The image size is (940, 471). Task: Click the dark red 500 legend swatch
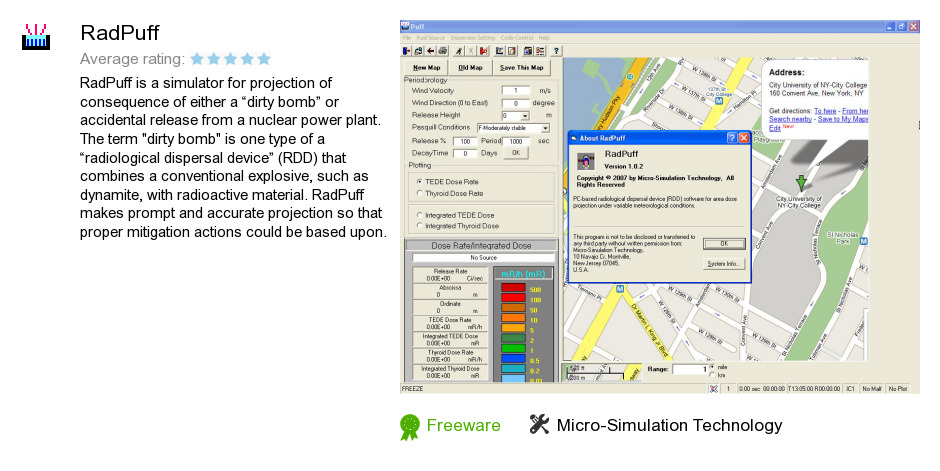pos(513,288)
